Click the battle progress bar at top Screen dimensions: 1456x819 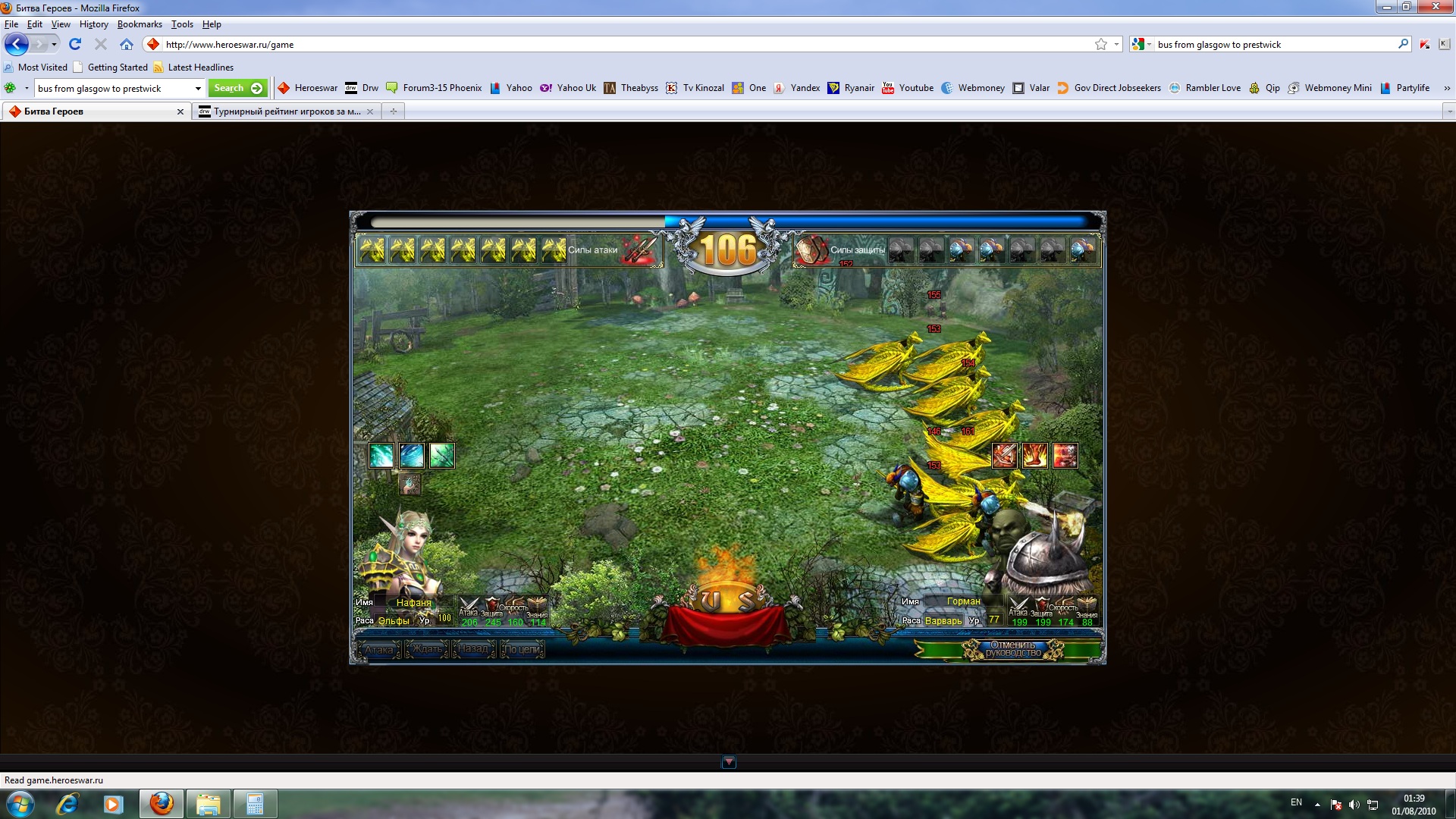click(728, 221)
